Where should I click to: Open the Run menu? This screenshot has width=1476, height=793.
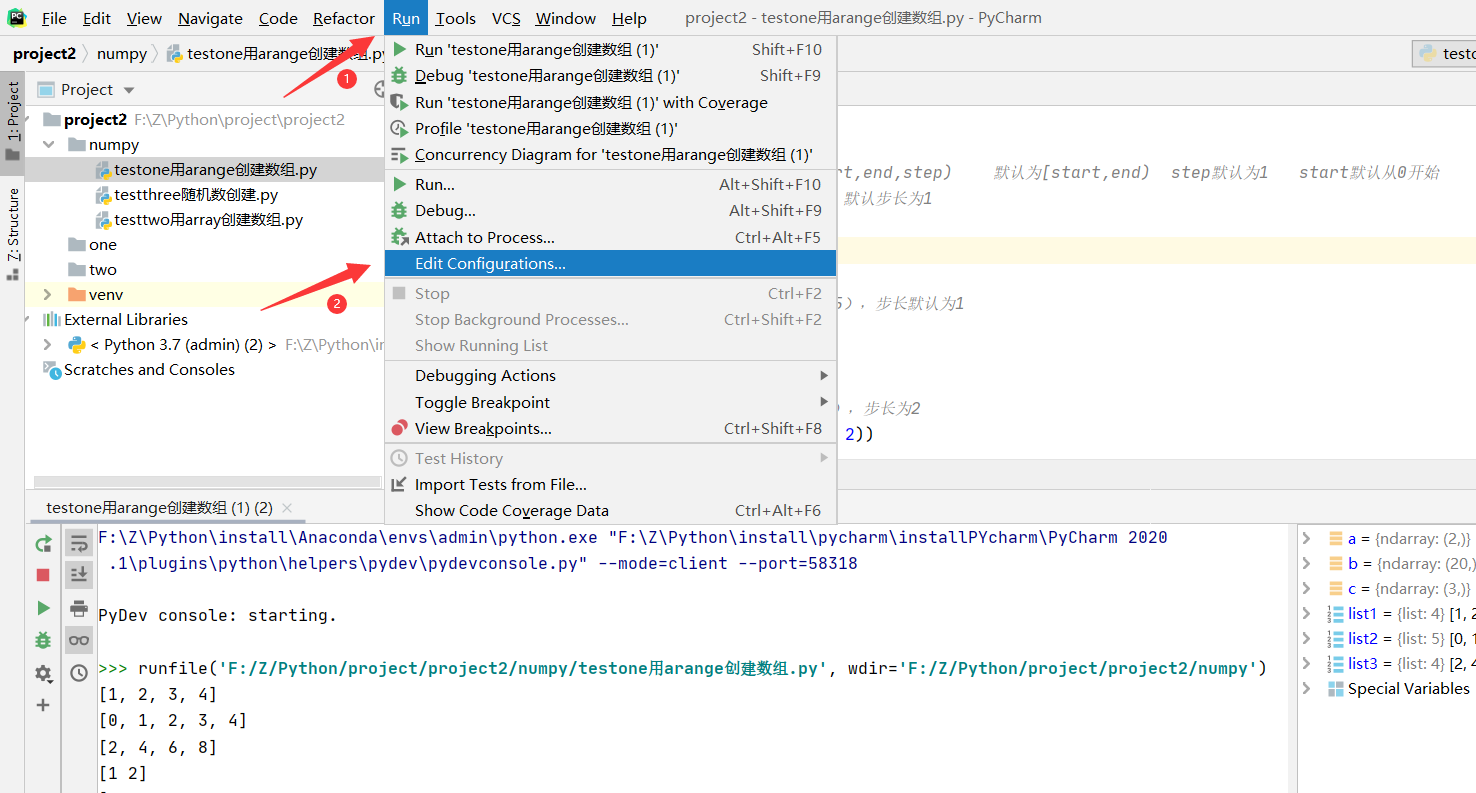pyautogui.click(x=406, y=18)
